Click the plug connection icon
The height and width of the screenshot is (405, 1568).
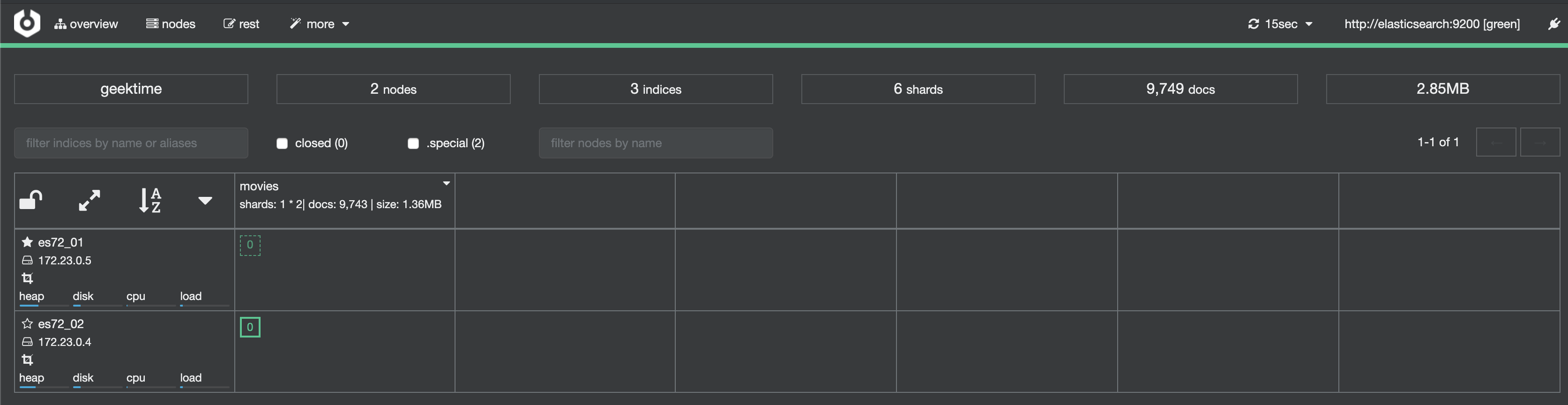[1553, 24]
